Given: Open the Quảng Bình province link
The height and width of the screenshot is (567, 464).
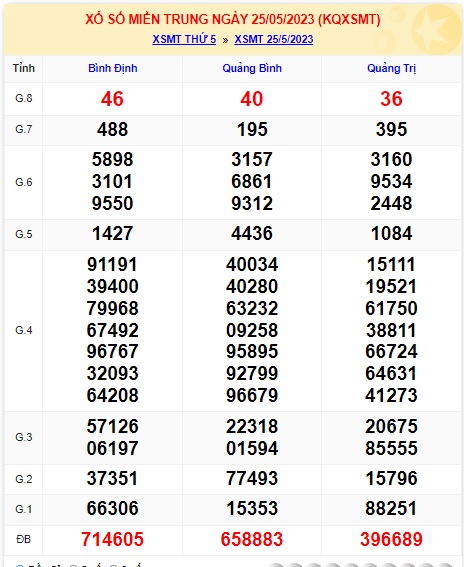Looking at the screenshot, I should tap(252, 68).
